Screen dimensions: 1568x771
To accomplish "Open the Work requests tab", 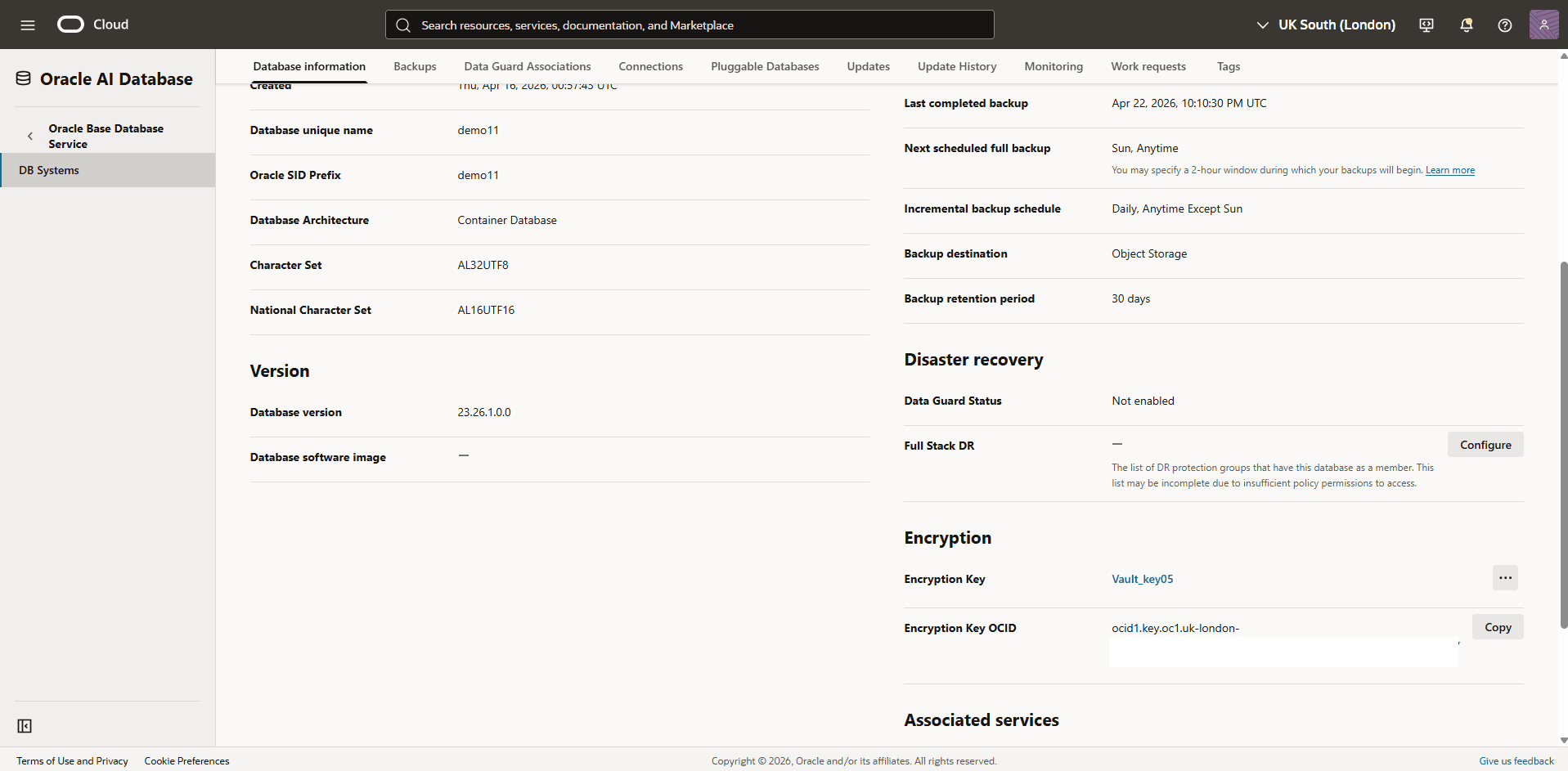I will [x=1148, y=66].
